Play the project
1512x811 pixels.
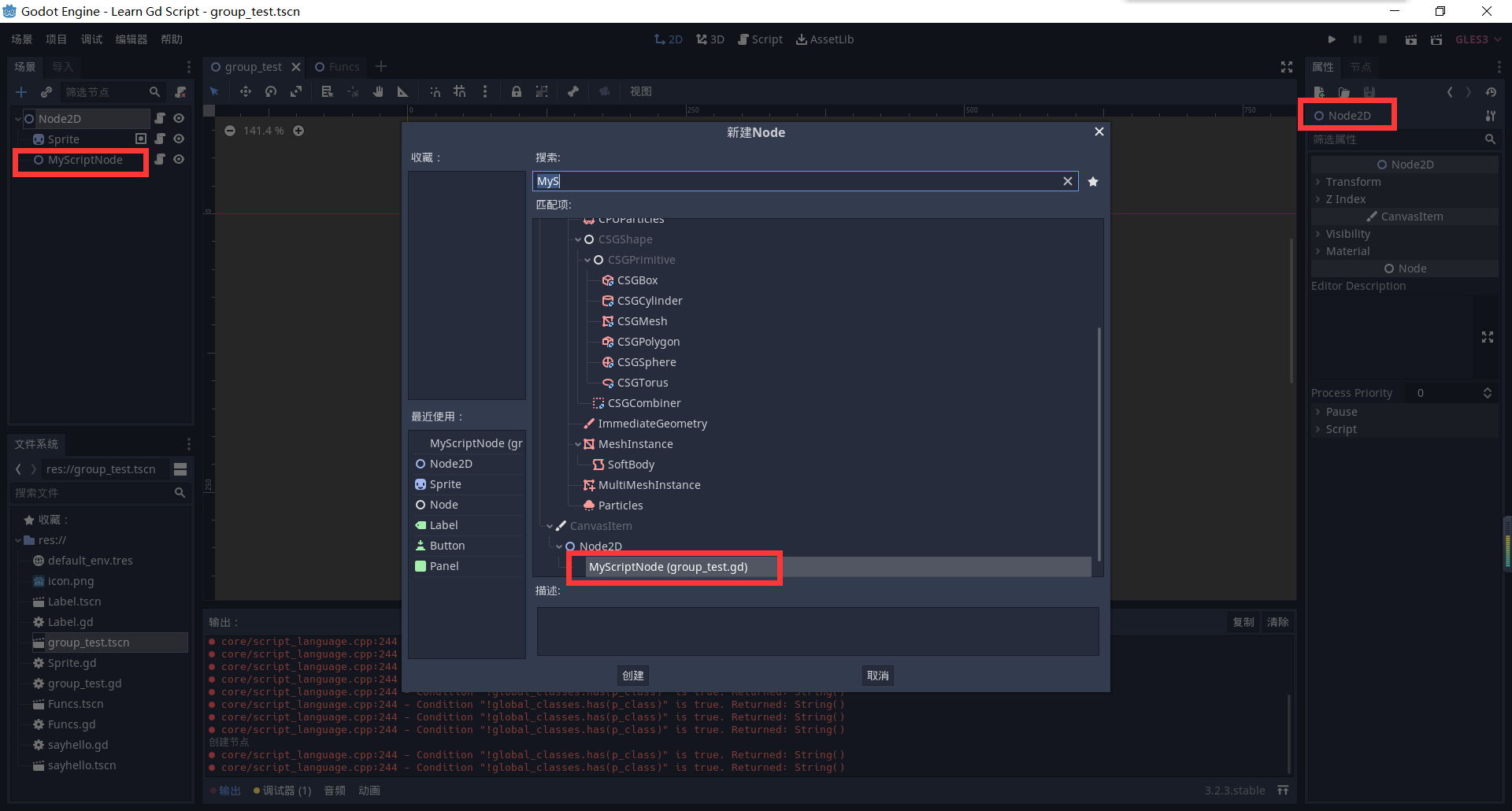(x=1332, y=39)
